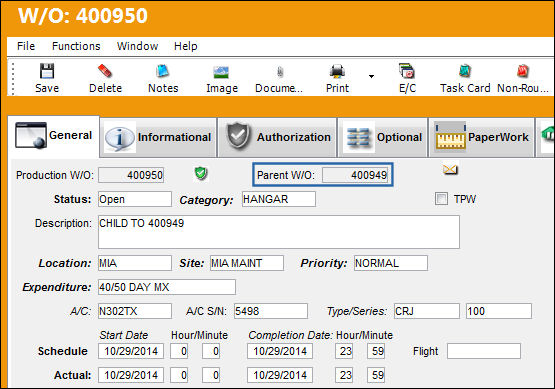Click the Image toolbar icon
The height and width of the screenshot is (389, 555).
tap(222, 72)
